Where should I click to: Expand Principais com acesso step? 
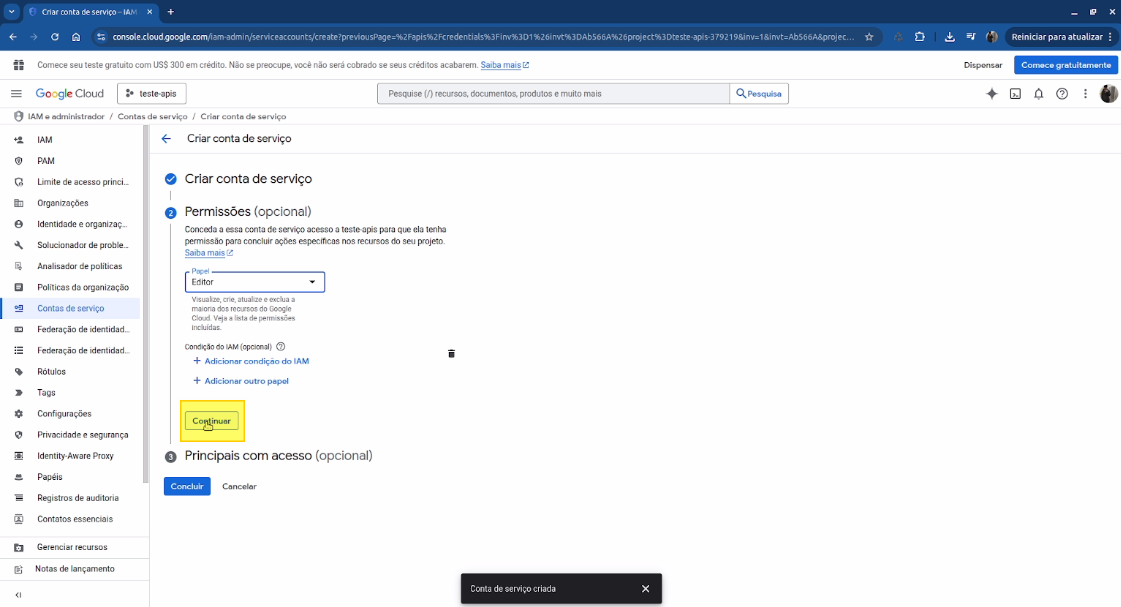278,455
